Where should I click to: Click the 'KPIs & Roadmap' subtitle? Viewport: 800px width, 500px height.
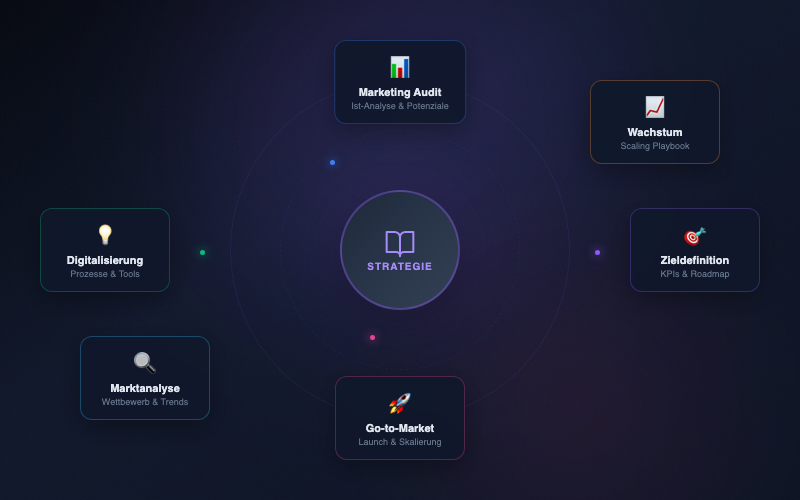(695, 274)
